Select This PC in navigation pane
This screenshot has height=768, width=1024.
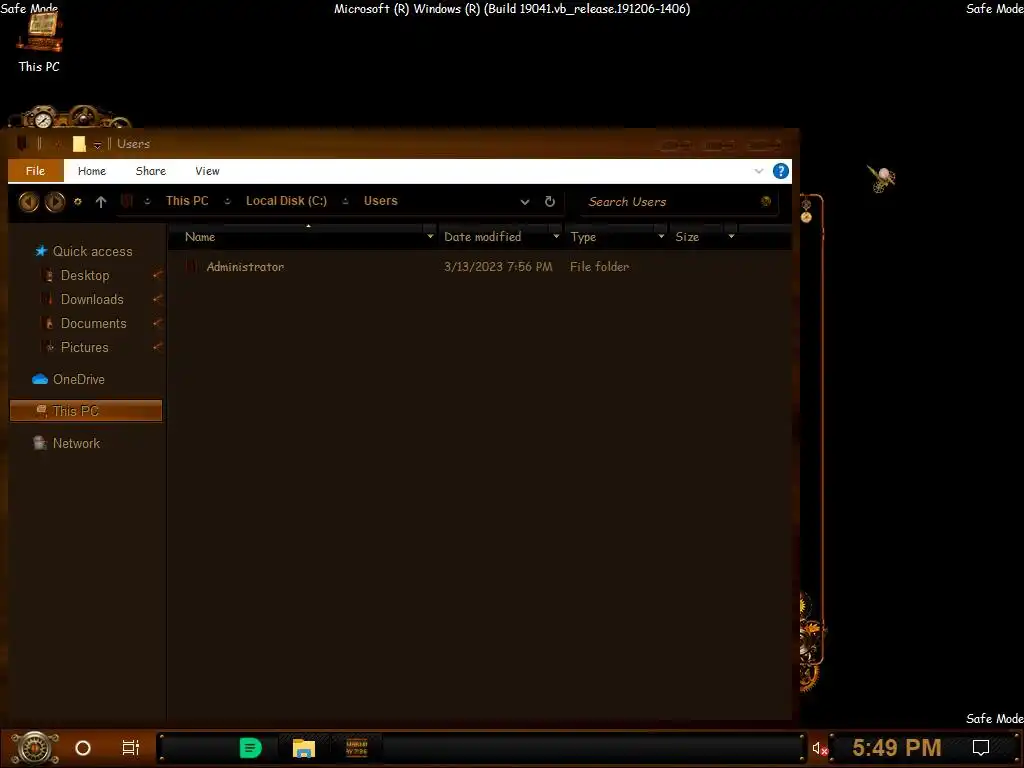(86, 411)
